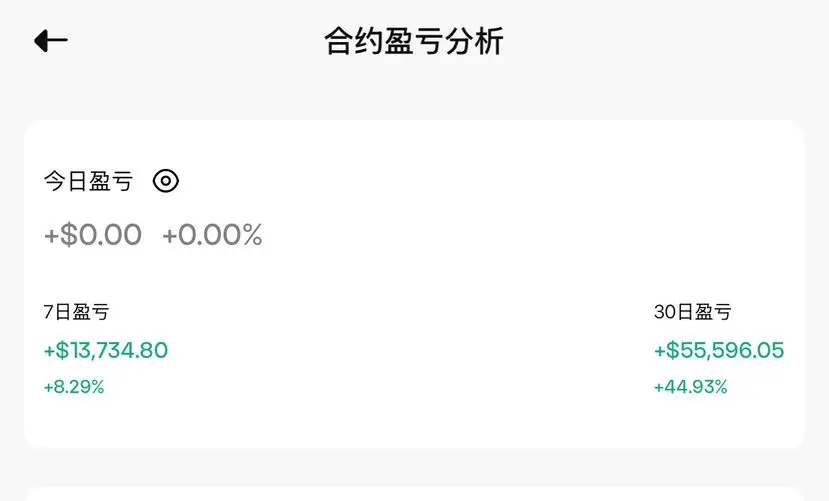Open the 7日盈亏 label
Image resolution: width=829 pixels, height=501 pixels.
tap(77, 312)
